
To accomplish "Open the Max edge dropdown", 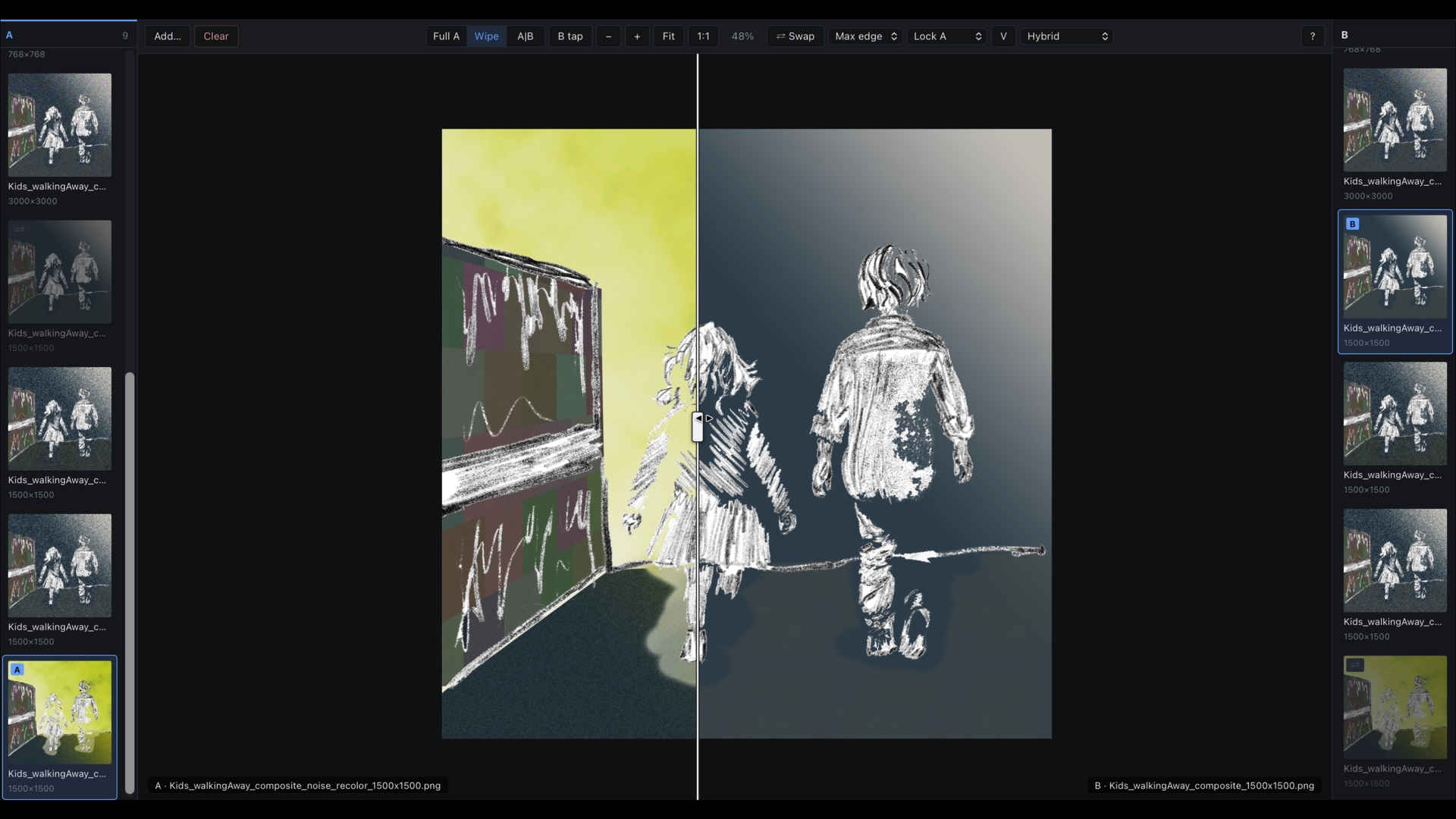I will [x=865, y=36].
